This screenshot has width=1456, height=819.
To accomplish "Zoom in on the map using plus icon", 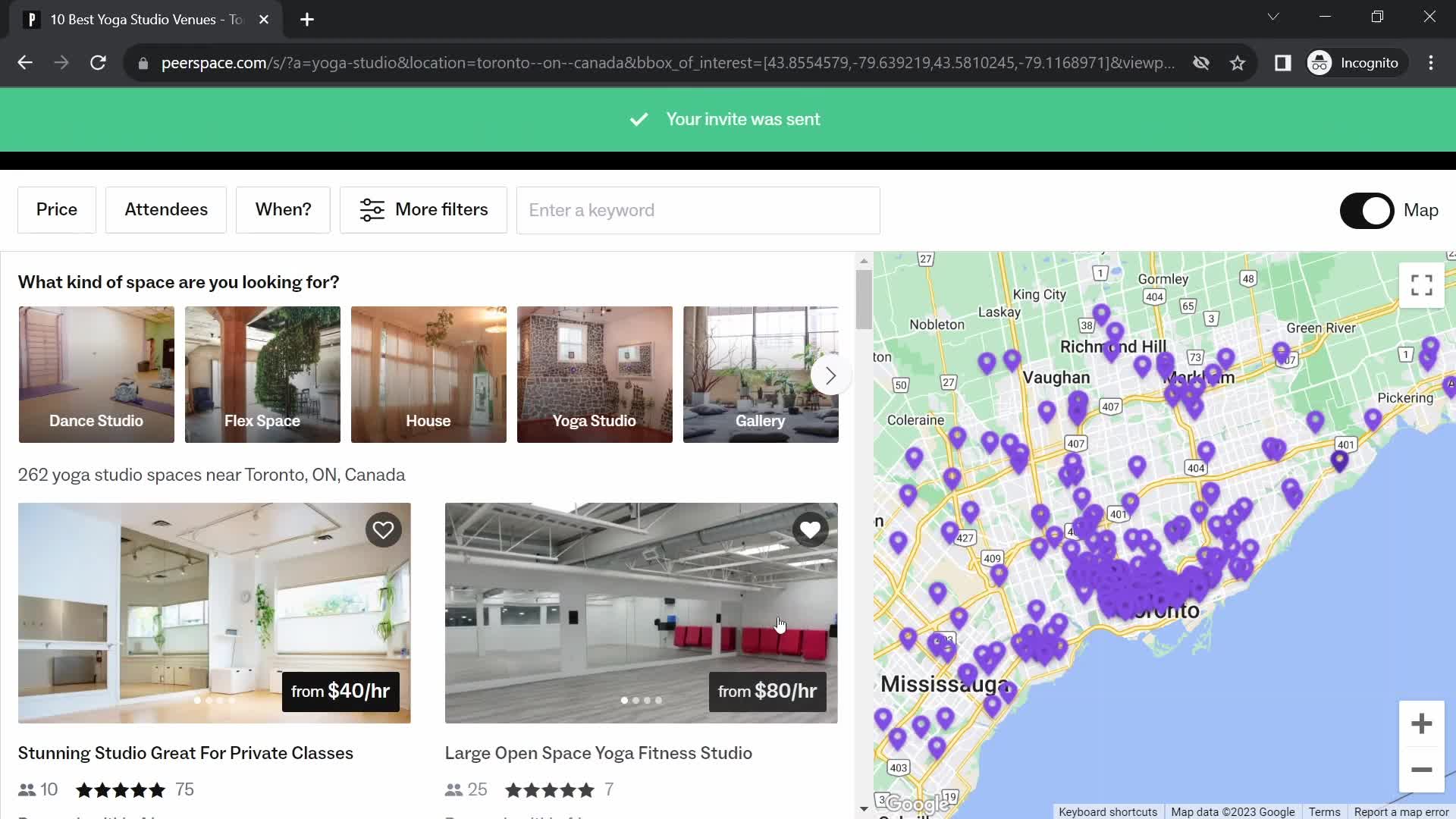I will click(x=1422, y=723).
